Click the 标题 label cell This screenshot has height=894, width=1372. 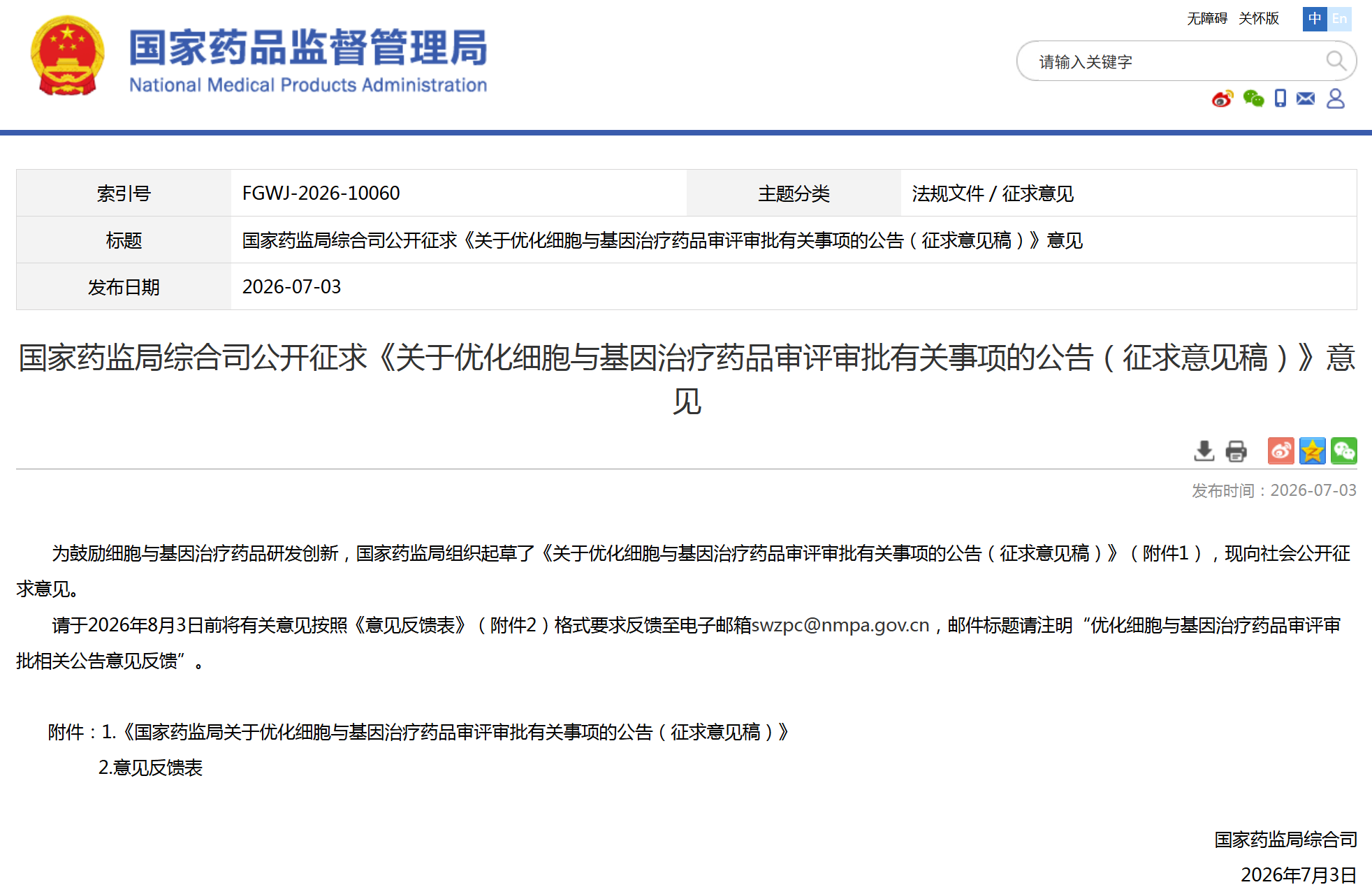point(124,240)
